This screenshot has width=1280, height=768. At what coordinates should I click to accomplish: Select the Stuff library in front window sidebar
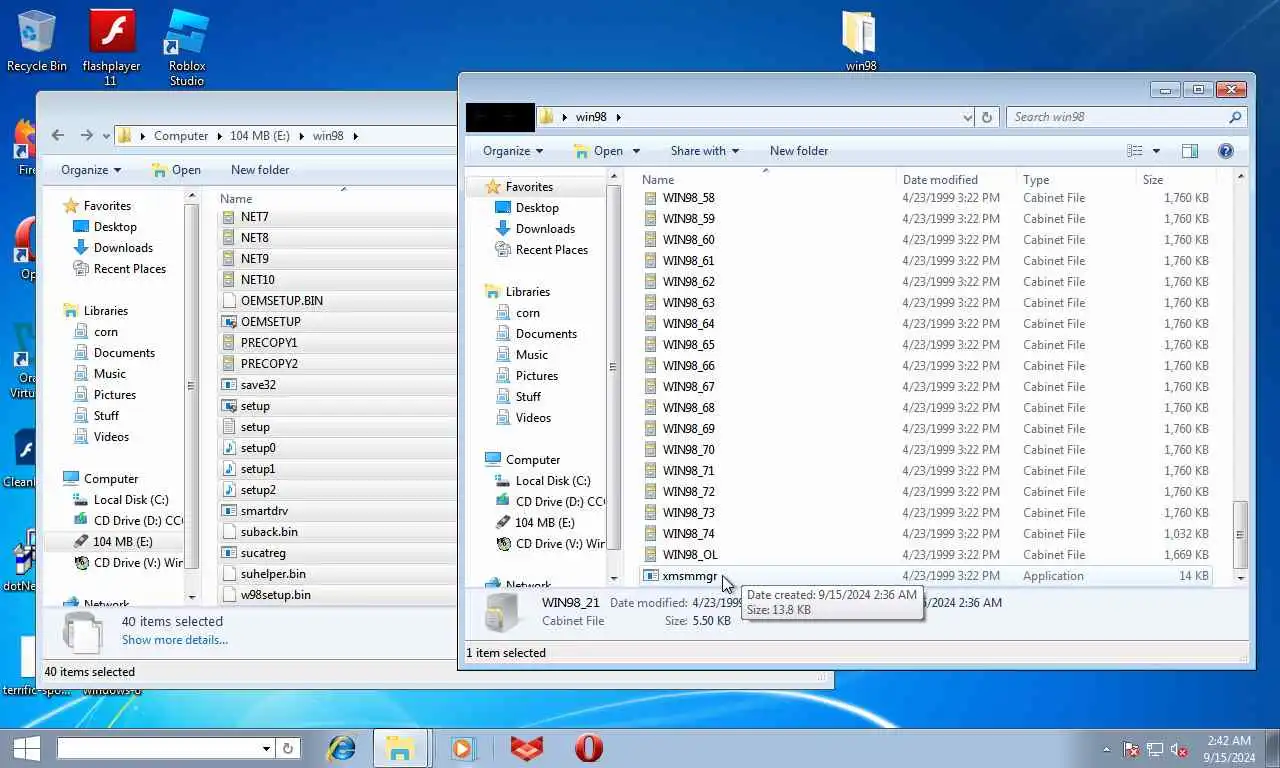tap(528, 397)
